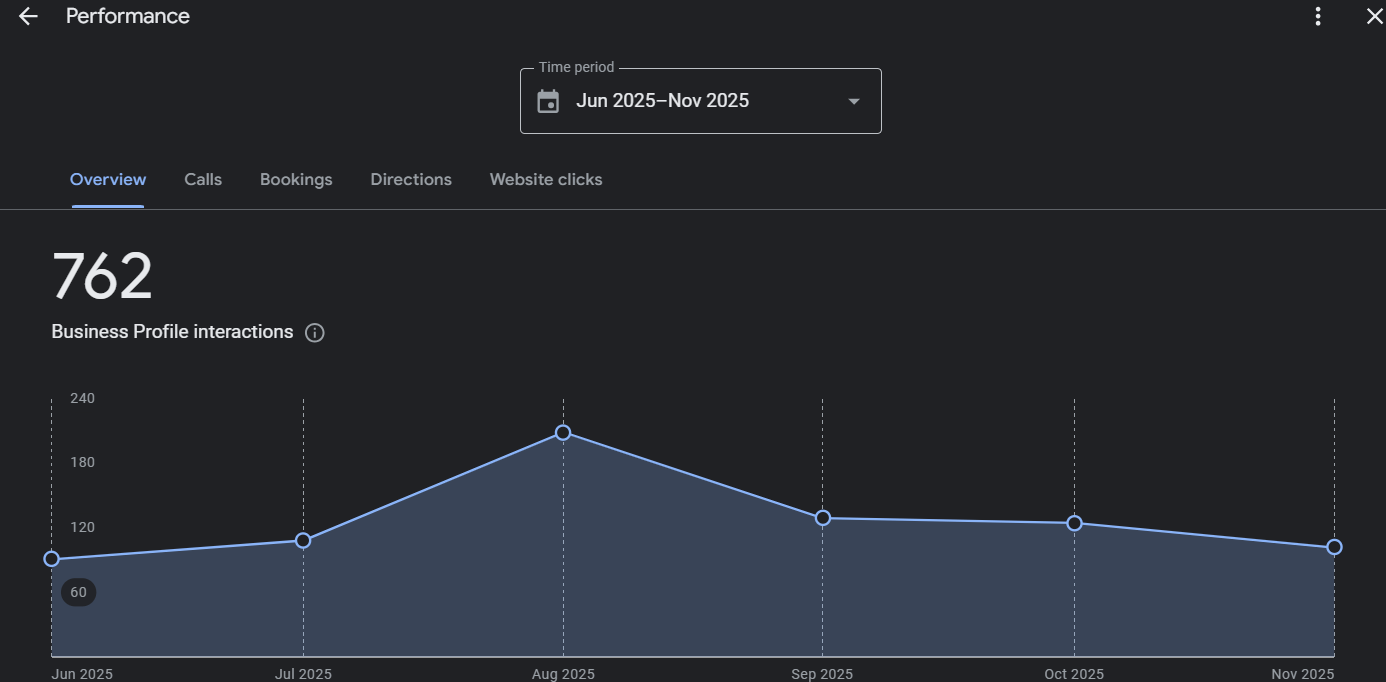Click the highlighted 60 axis label badge
The image size is (1386, 682).
coord(78,592)
